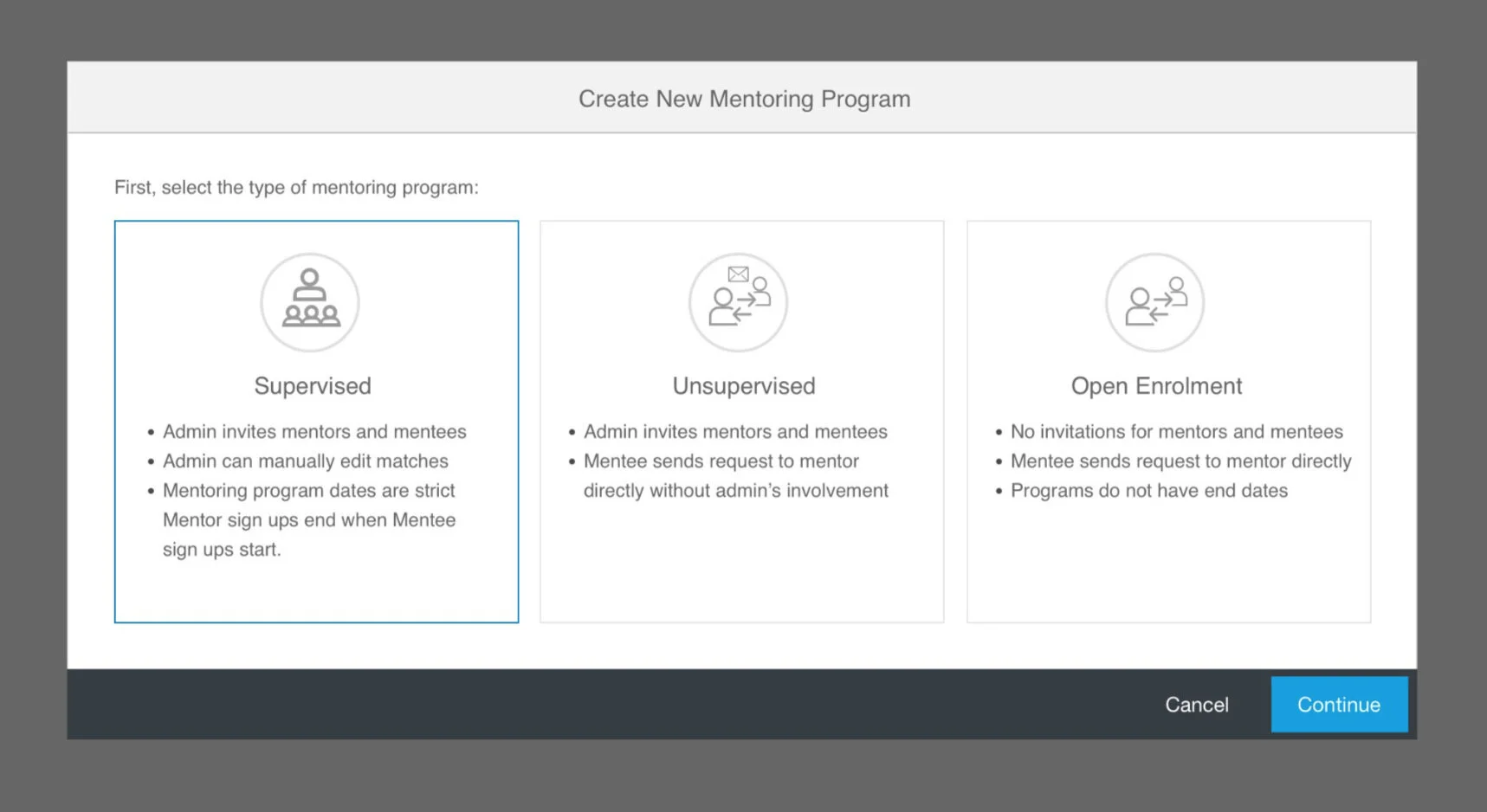1487x812 pixels.
Task: Click 'Mentoring program dates are strict' text
Action: click(x=309, y=491)
